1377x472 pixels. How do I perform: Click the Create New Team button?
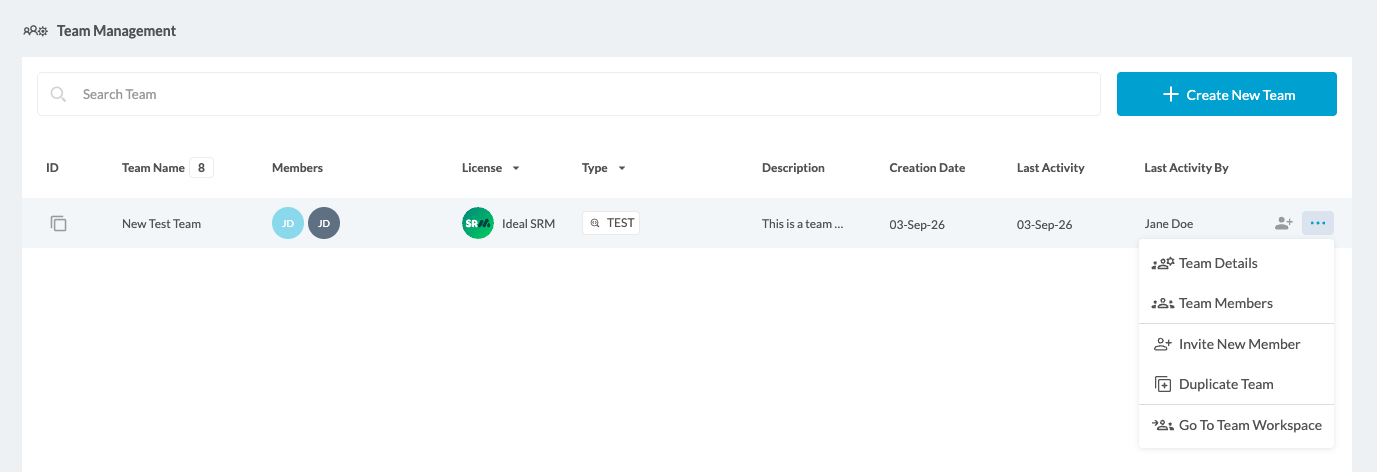[1227, 94]
